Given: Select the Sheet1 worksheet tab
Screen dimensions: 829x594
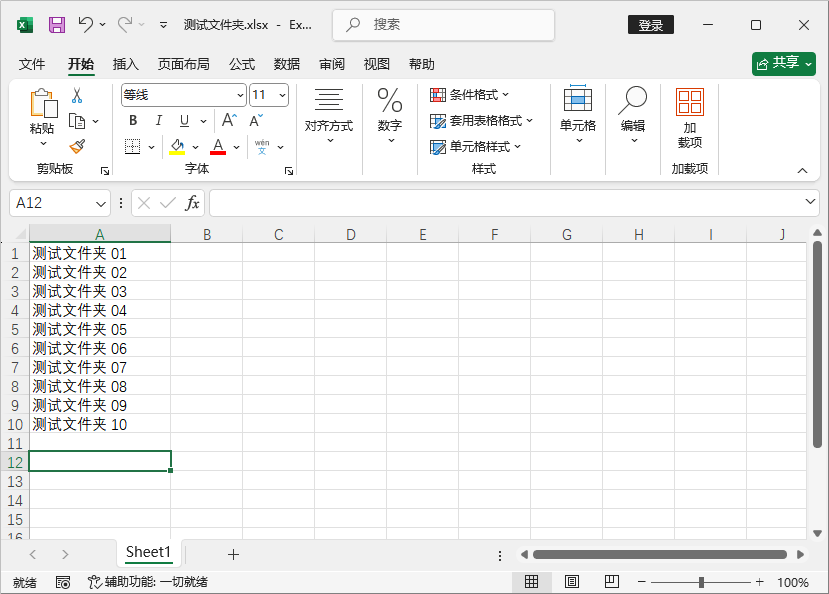Looking at the screenshot, I should click(x=147, y=552).
